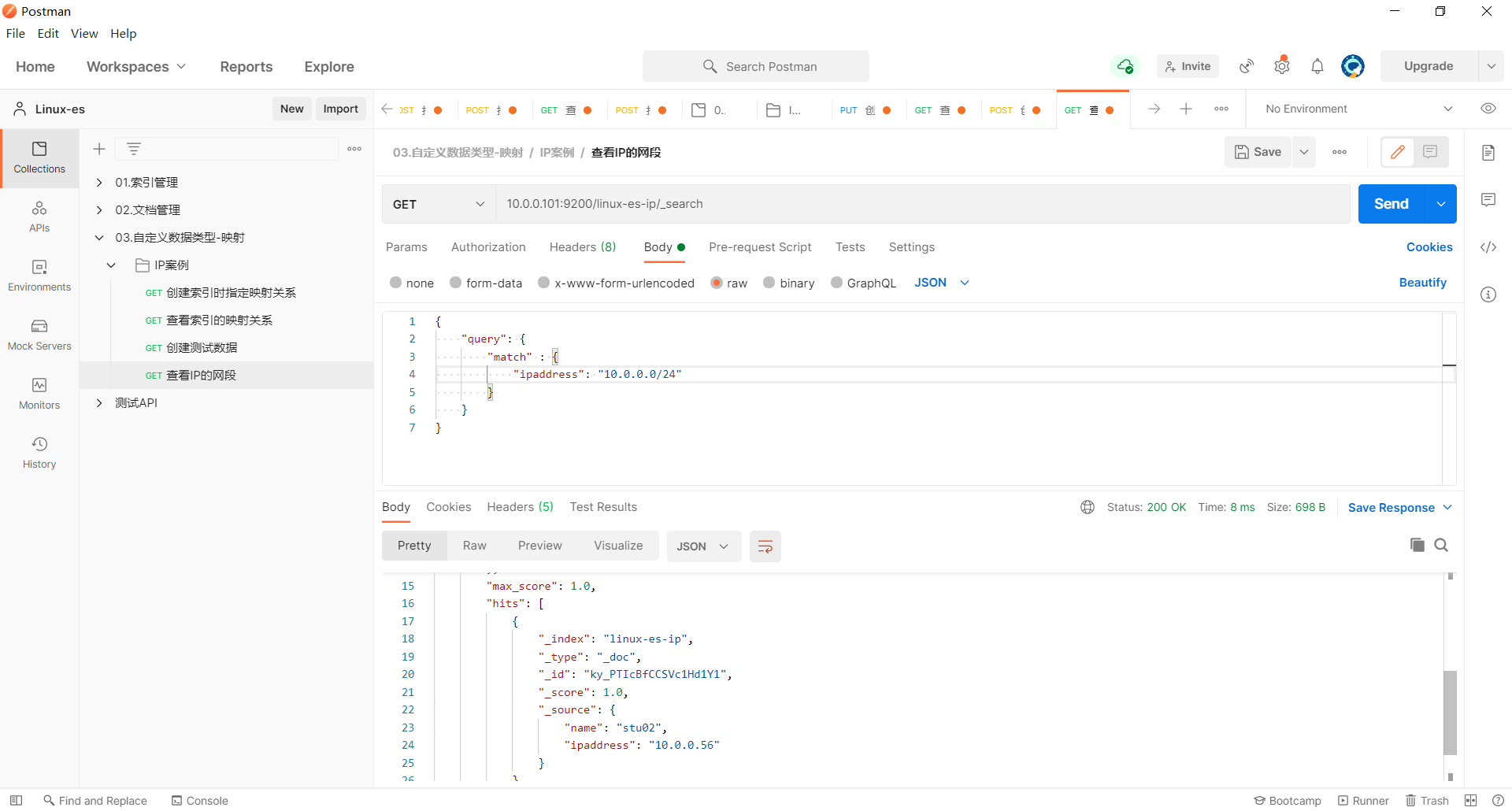Viewport: 1512px width, 811px height.
Task: Click the response vertical scrollbar thumb
Action: click(x=1450, y=713)
